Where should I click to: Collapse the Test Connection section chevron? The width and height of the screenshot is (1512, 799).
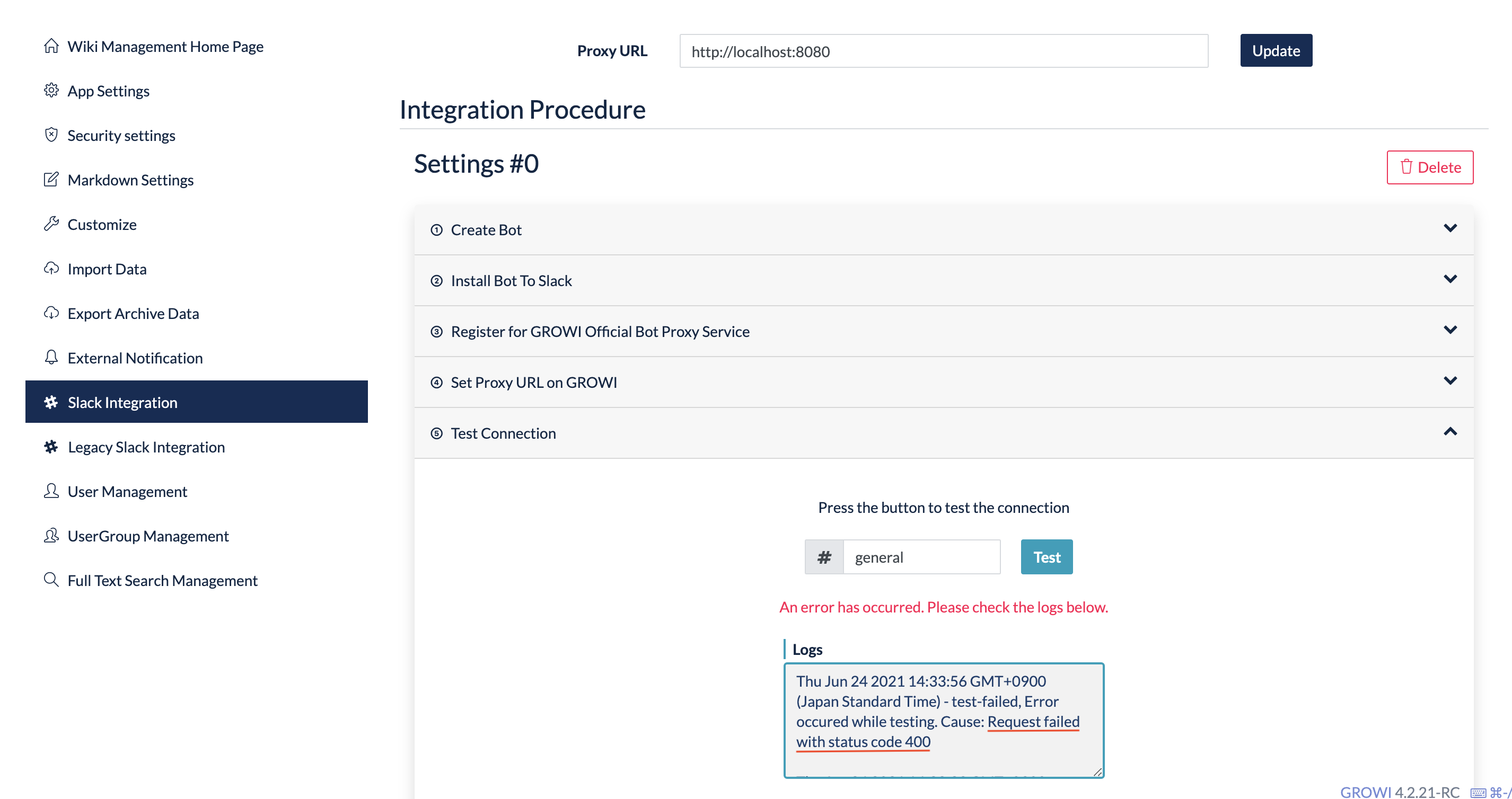(1450, 432)
